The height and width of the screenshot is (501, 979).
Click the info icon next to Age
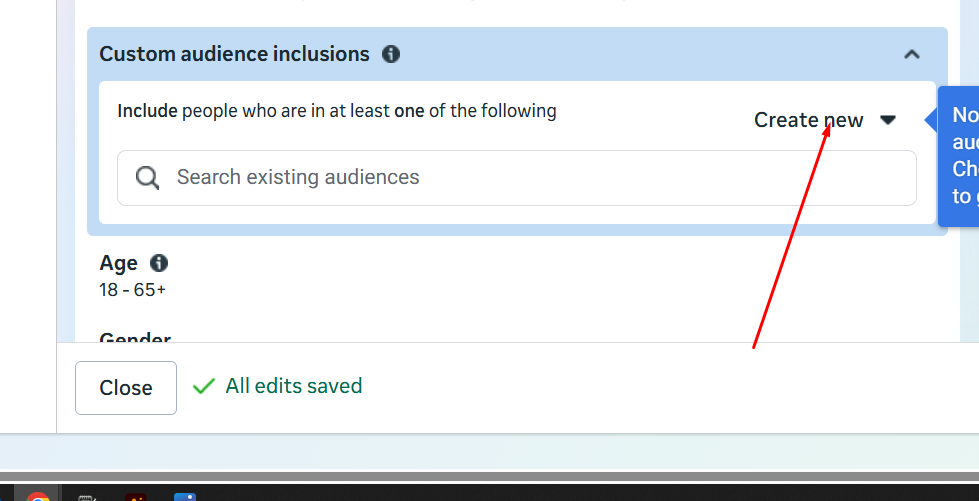(x=158, y=263)
